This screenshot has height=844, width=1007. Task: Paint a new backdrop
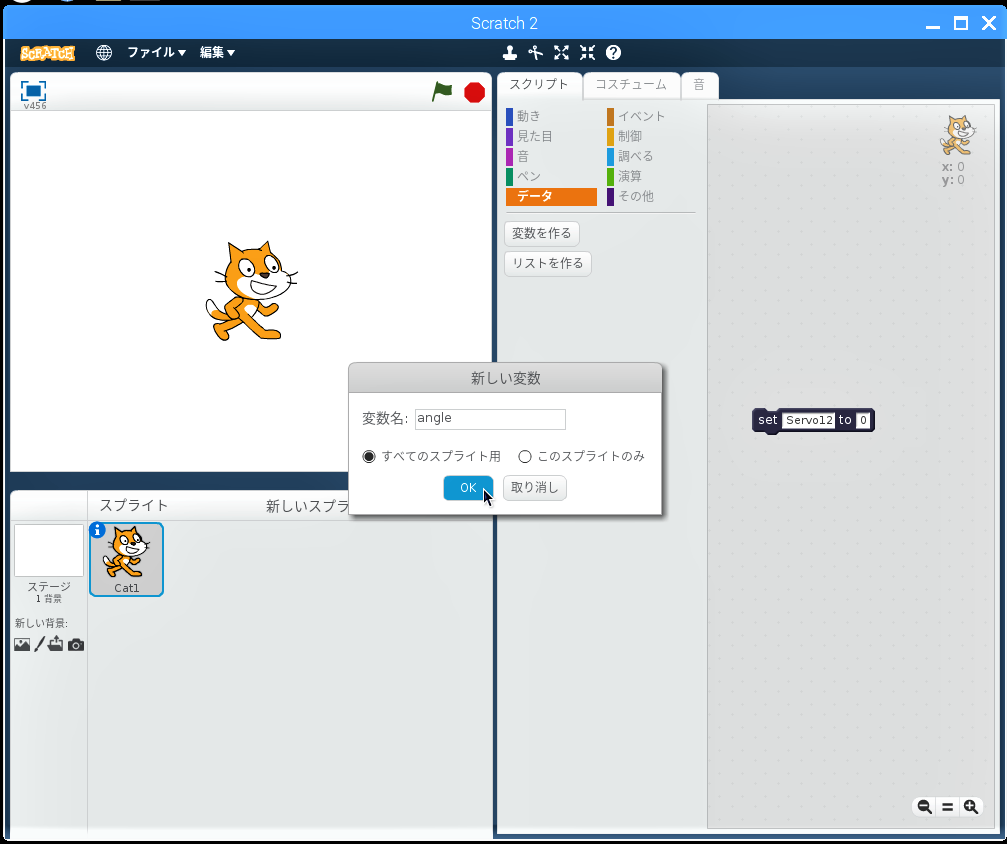click(x=39, y=644)
